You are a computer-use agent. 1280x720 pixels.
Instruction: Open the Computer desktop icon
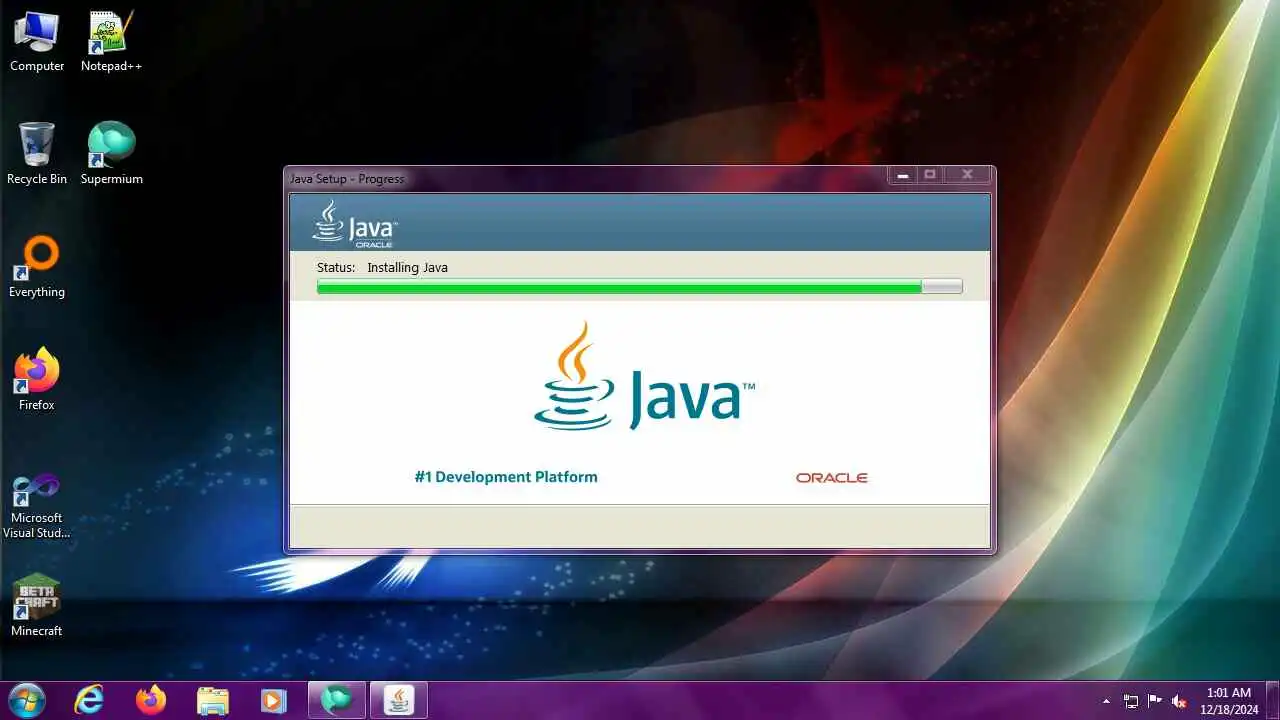click(x=37, y=41)
